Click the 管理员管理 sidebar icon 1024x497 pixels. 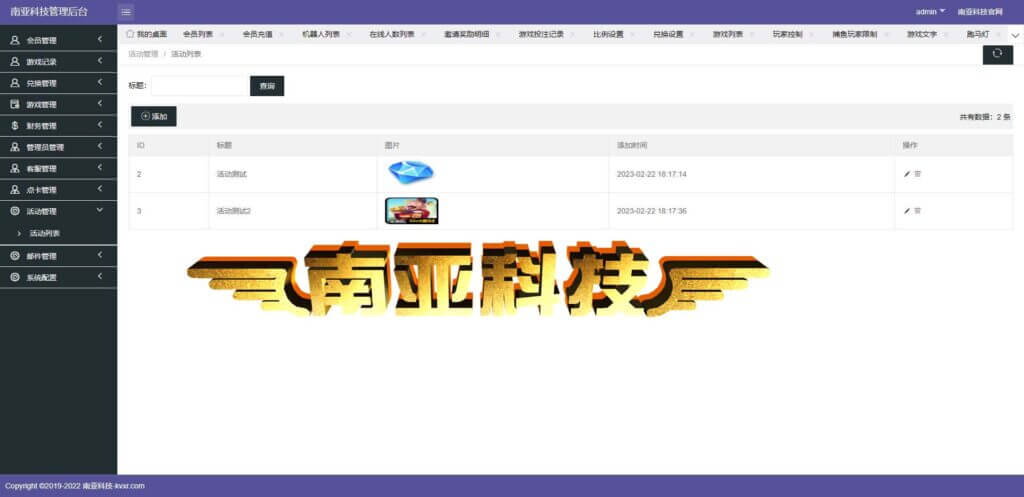click(15, 148)
